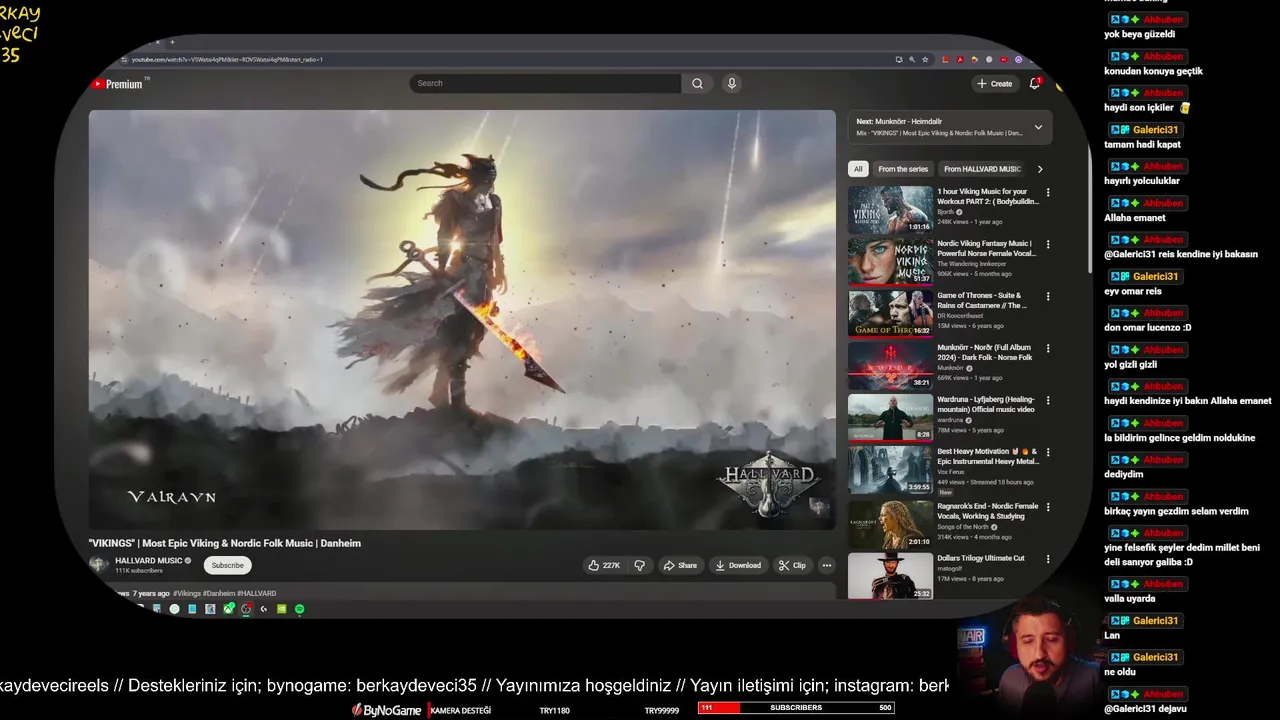Screen dimensions: 1280x720
Task: Click the chat message 'don omar lucenzo :D'
Action: pos(1148,328)
